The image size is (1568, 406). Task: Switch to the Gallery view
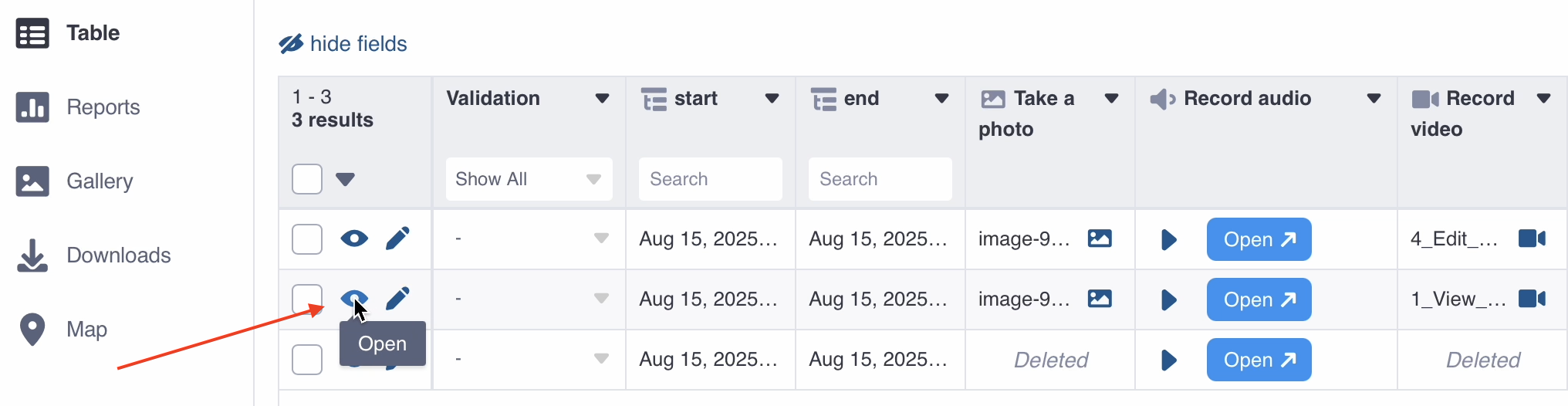click(x=100, y=181)
